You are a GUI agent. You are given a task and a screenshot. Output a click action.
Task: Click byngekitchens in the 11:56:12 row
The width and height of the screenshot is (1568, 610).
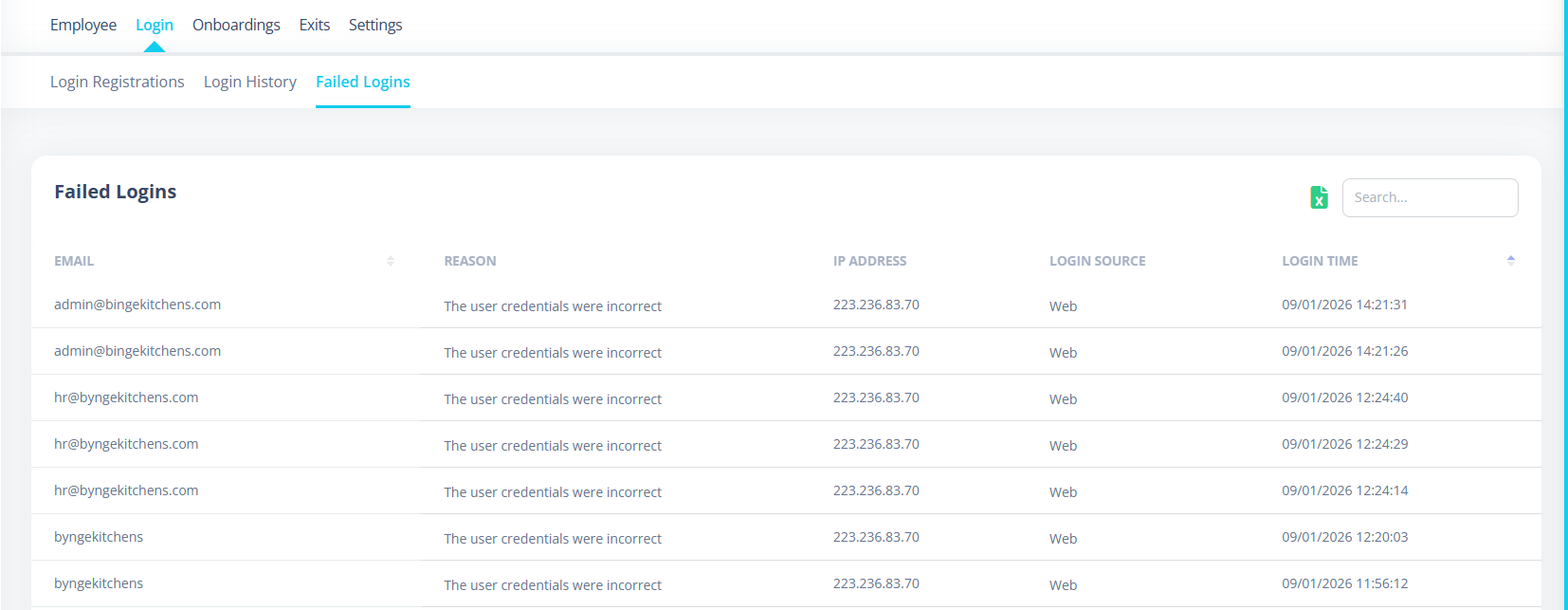[99, 583]
